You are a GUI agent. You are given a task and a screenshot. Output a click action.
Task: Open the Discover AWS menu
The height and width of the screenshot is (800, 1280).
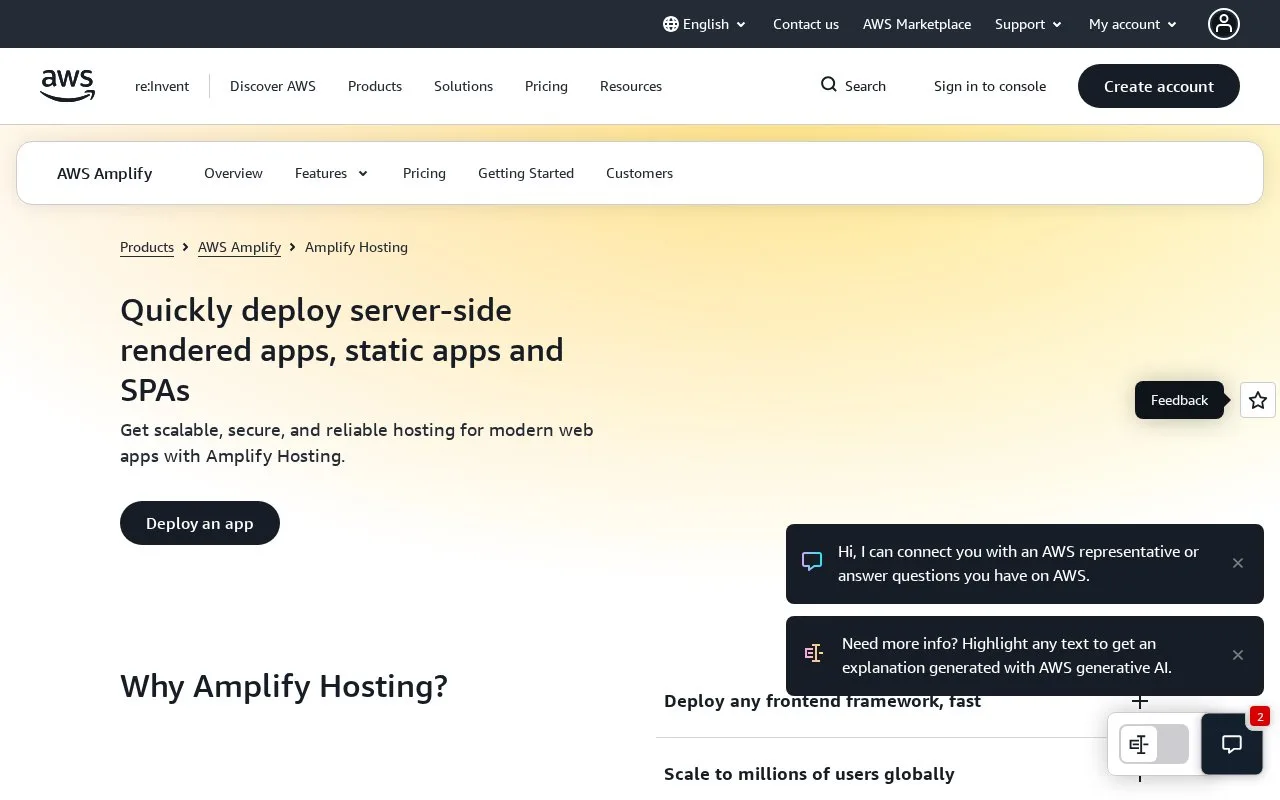click(x=273, y=86)
